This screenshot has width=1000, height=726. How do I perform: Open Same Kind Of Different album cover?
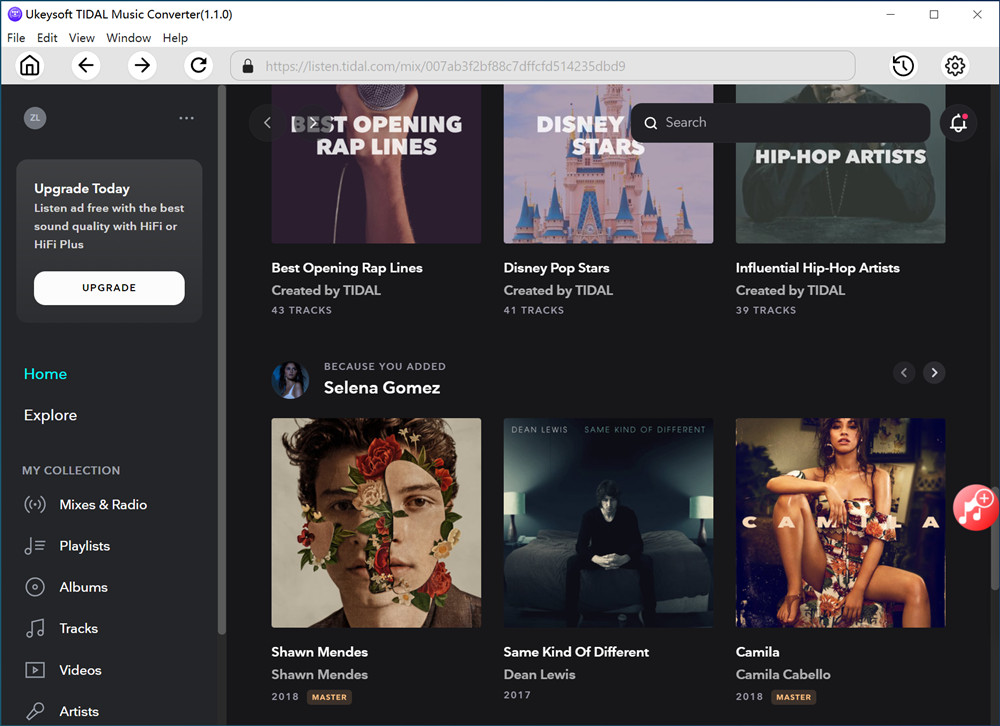pyautogui.click(x=608, y=522)
